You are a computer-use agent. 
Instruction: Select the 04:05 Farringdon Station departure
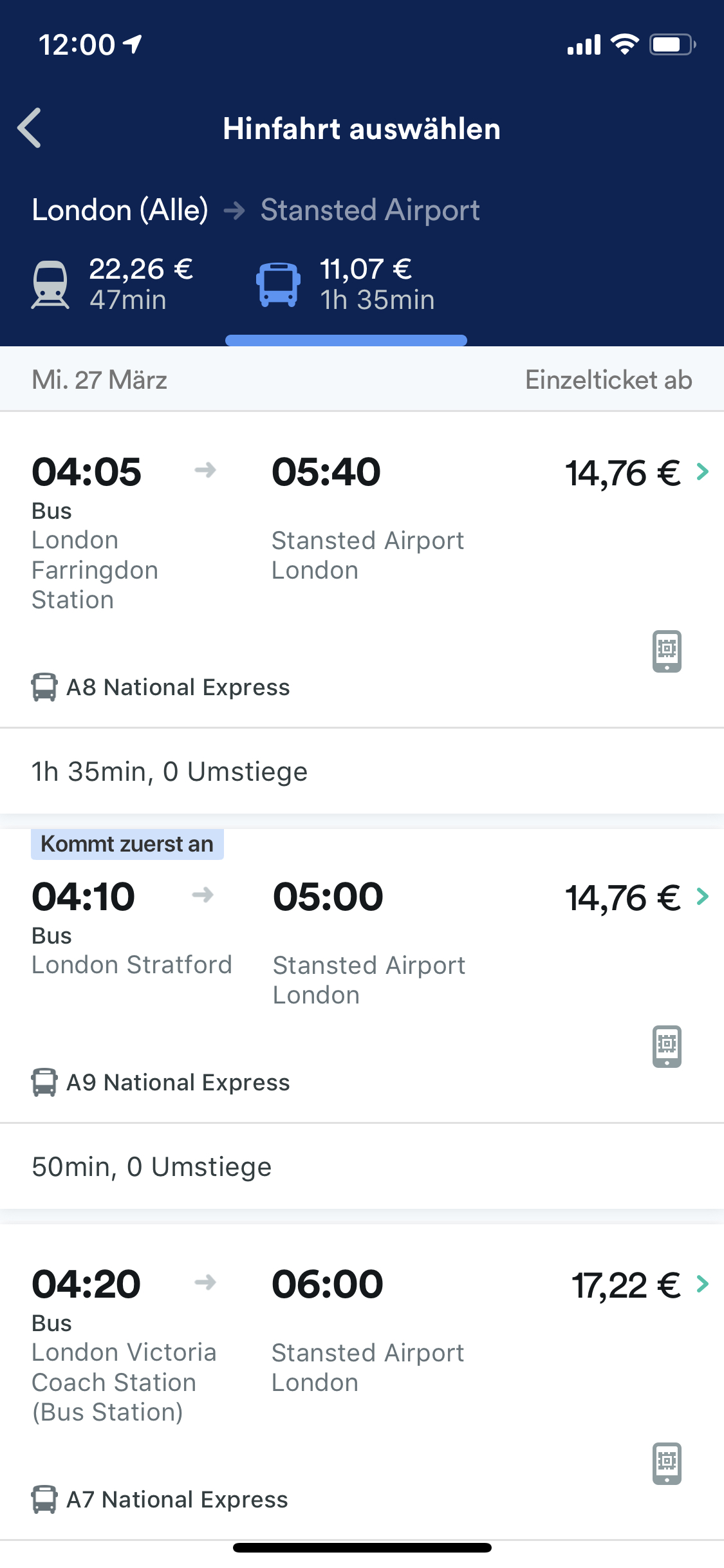click(95, 570)
